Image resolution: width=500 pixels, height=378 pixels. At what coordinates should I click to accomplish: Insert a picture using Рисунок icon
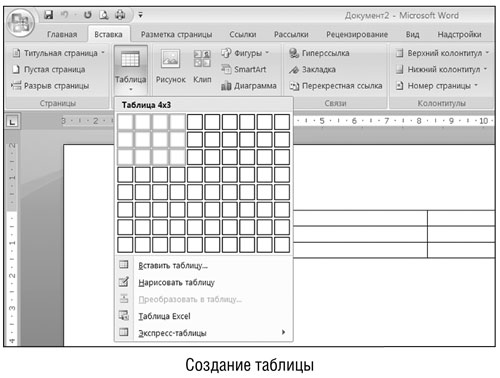click(x=171, y=66)
